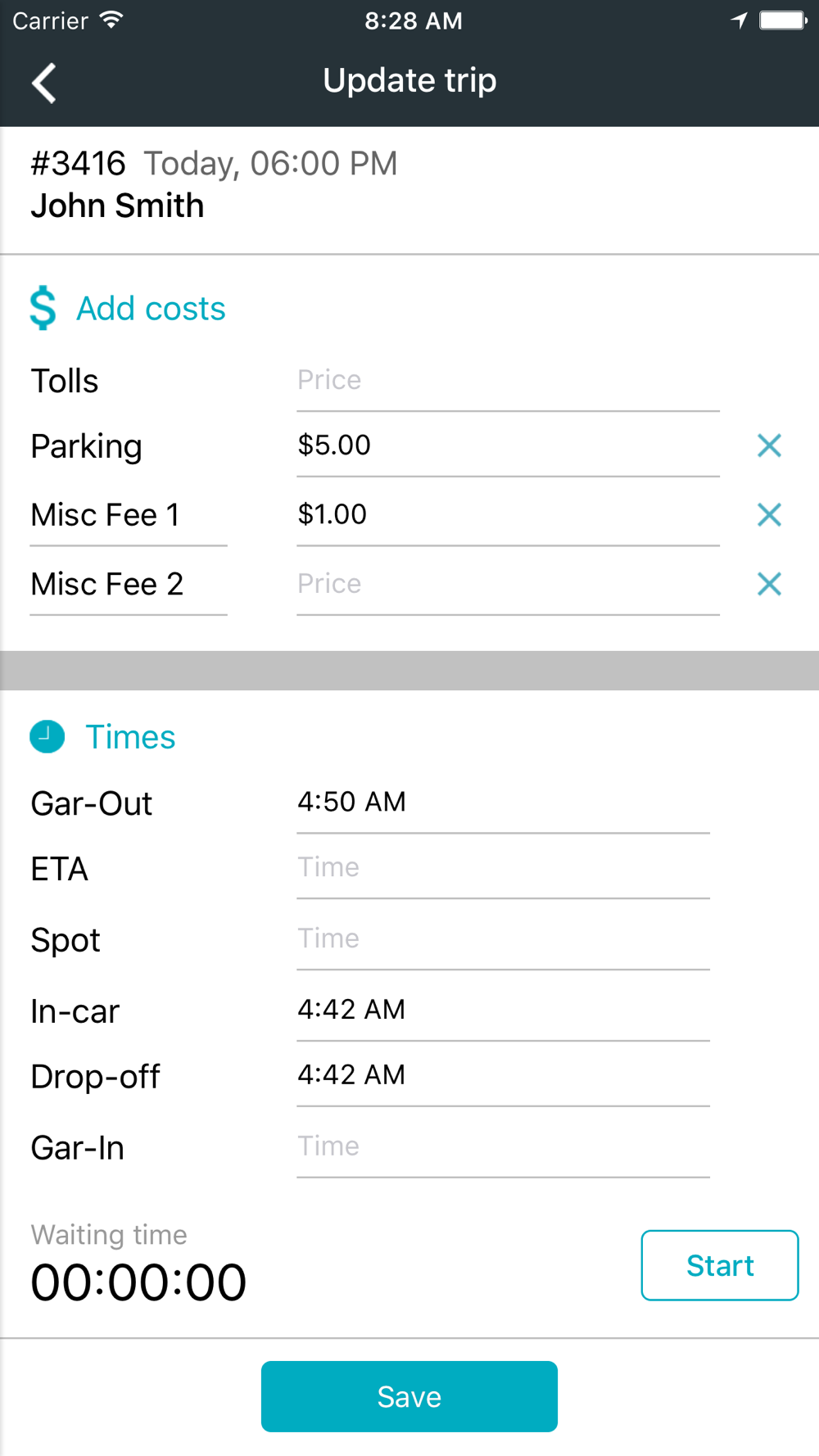Set the Gar-In time field
819x1456 pixels.
(503, 1146)
